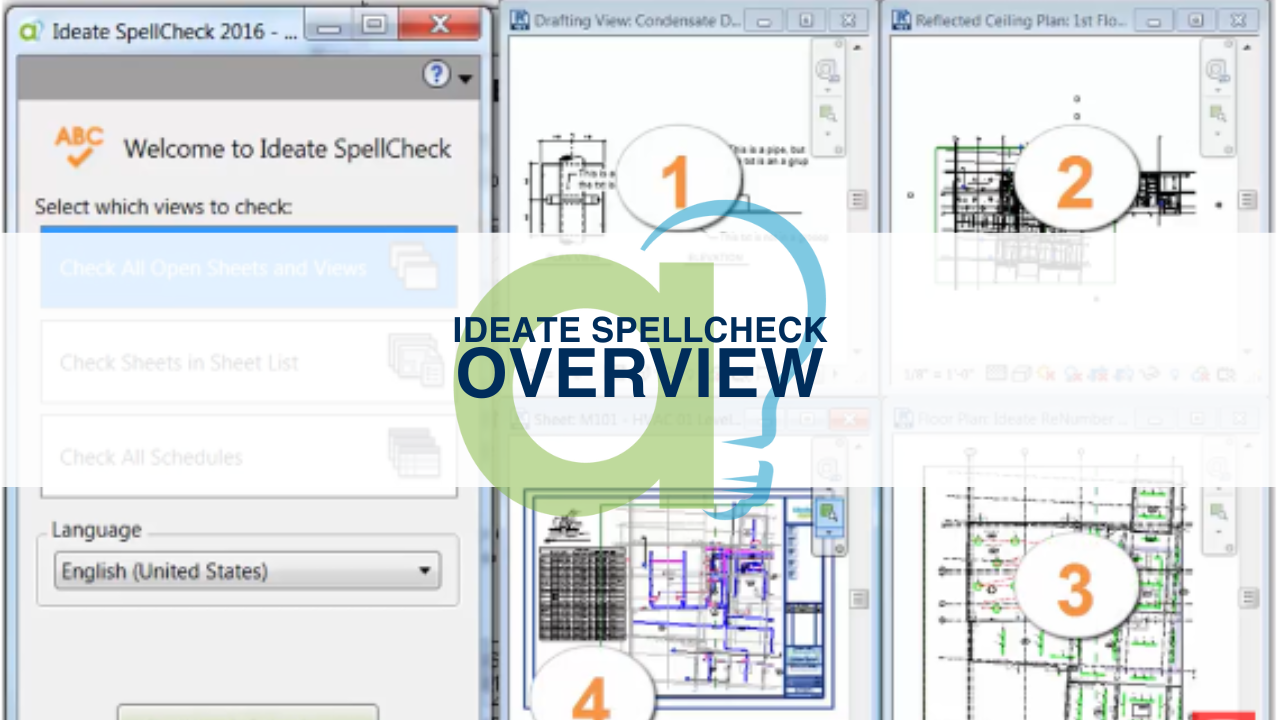Screen dimensions: 1280x720
Task: Click Revit icon in Floor Plan title bar
Action: [902, 419]
